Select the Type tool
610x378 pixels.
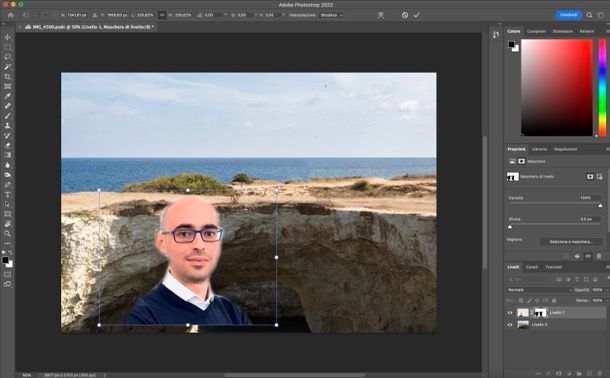(x=7, y=194)
